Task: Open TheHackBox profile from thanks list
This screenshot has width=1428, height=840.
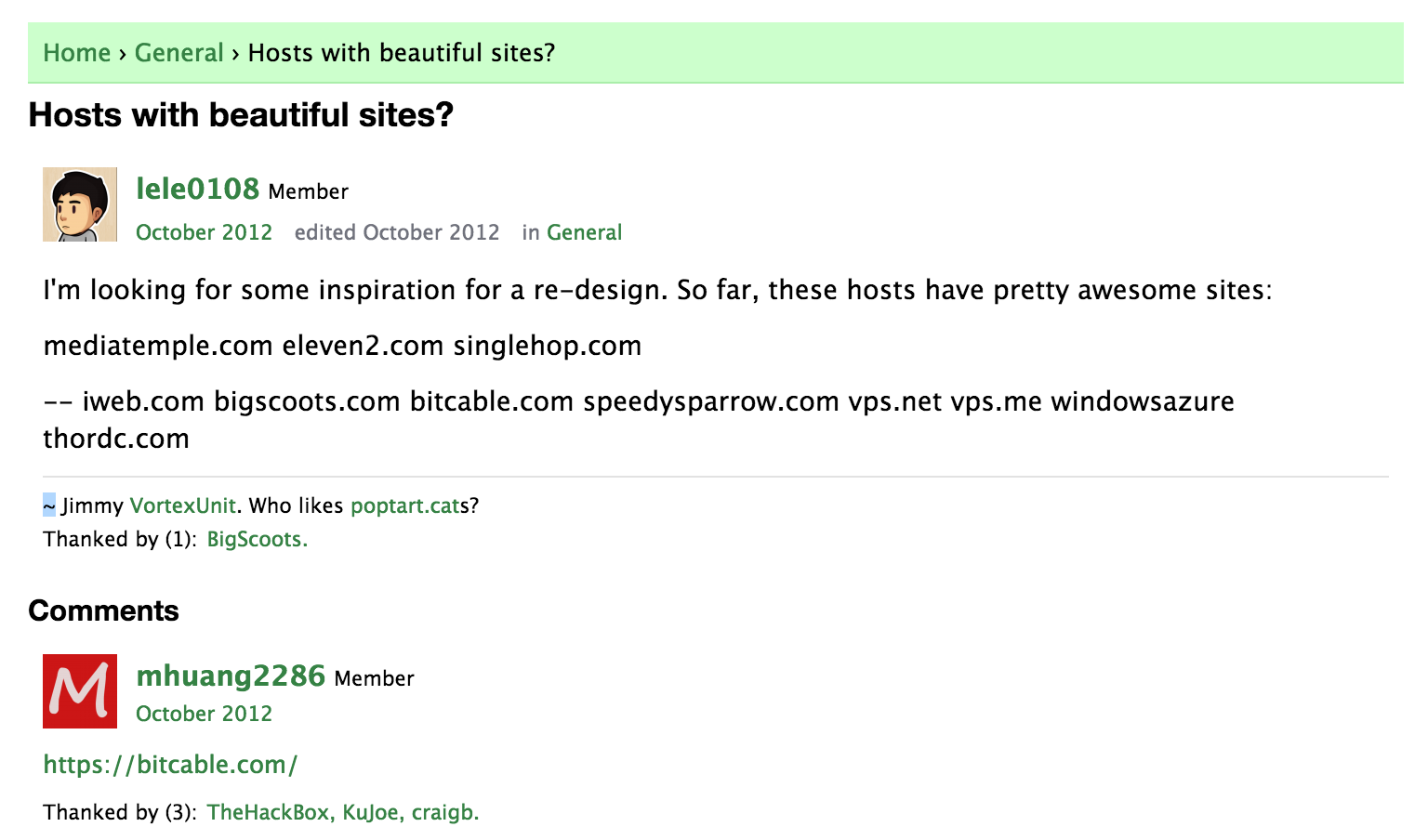Action: [268, 812]
